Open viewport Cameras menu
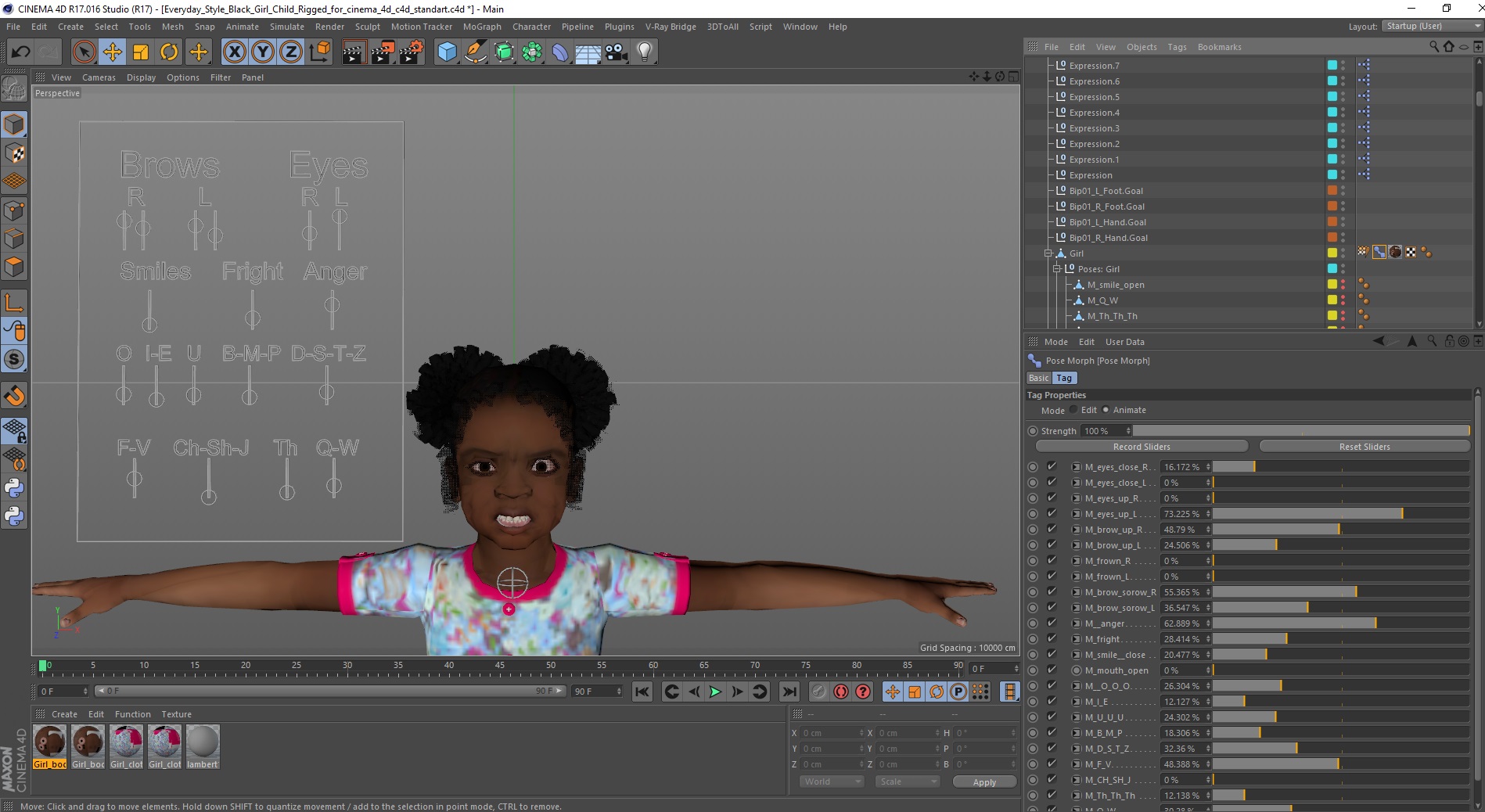Image resolution: width=1485 pixels, height=812 pixels. 99,77
